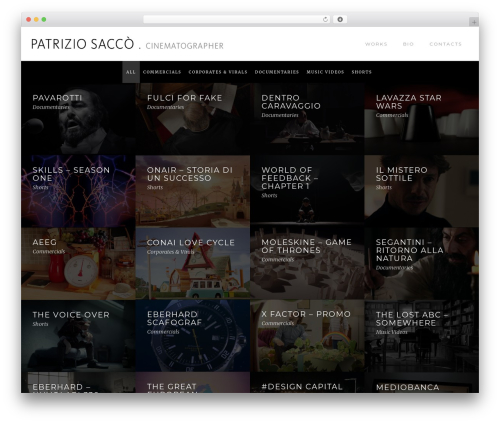Click the red close window dot
This screenshot has width=500, height=423.
tap(29, 19)
